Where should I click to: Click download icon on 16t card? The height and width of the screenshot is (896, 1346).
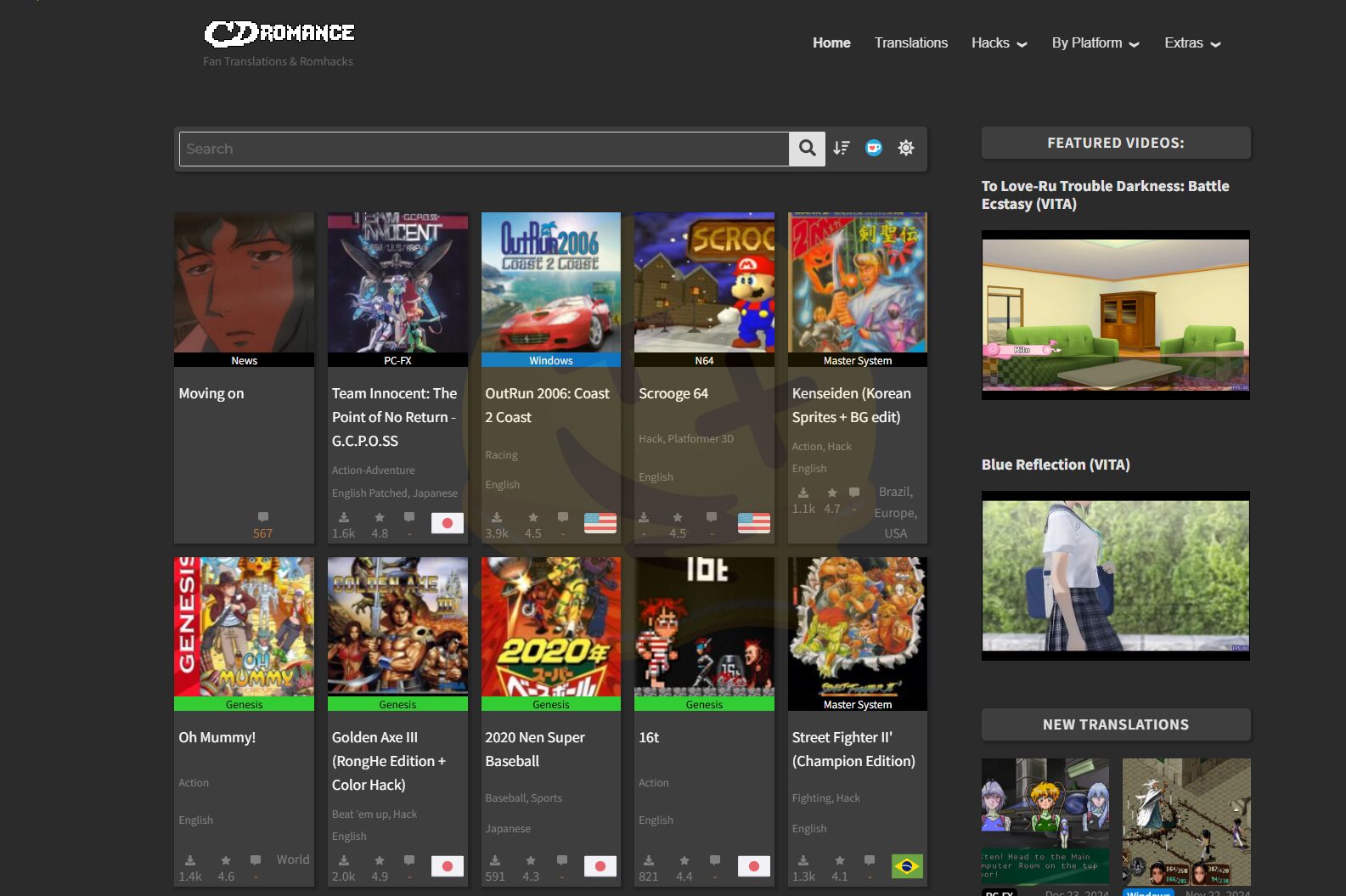[649, 860]
